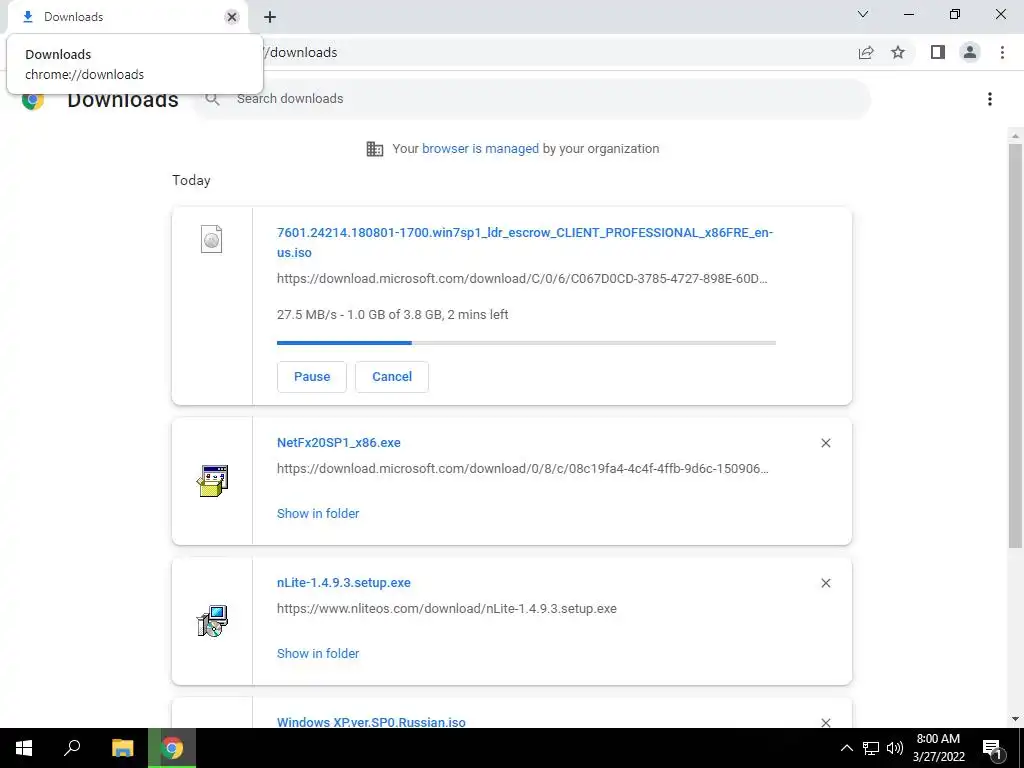Open network status tray icon
The height and width of the screenshot is (768, 1024).
click(x=871, y=748)
